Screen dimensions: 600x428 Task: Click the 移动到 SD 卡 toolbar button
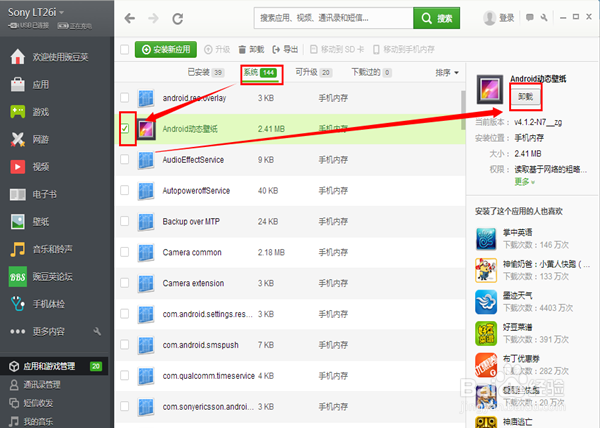coord(337,49)
